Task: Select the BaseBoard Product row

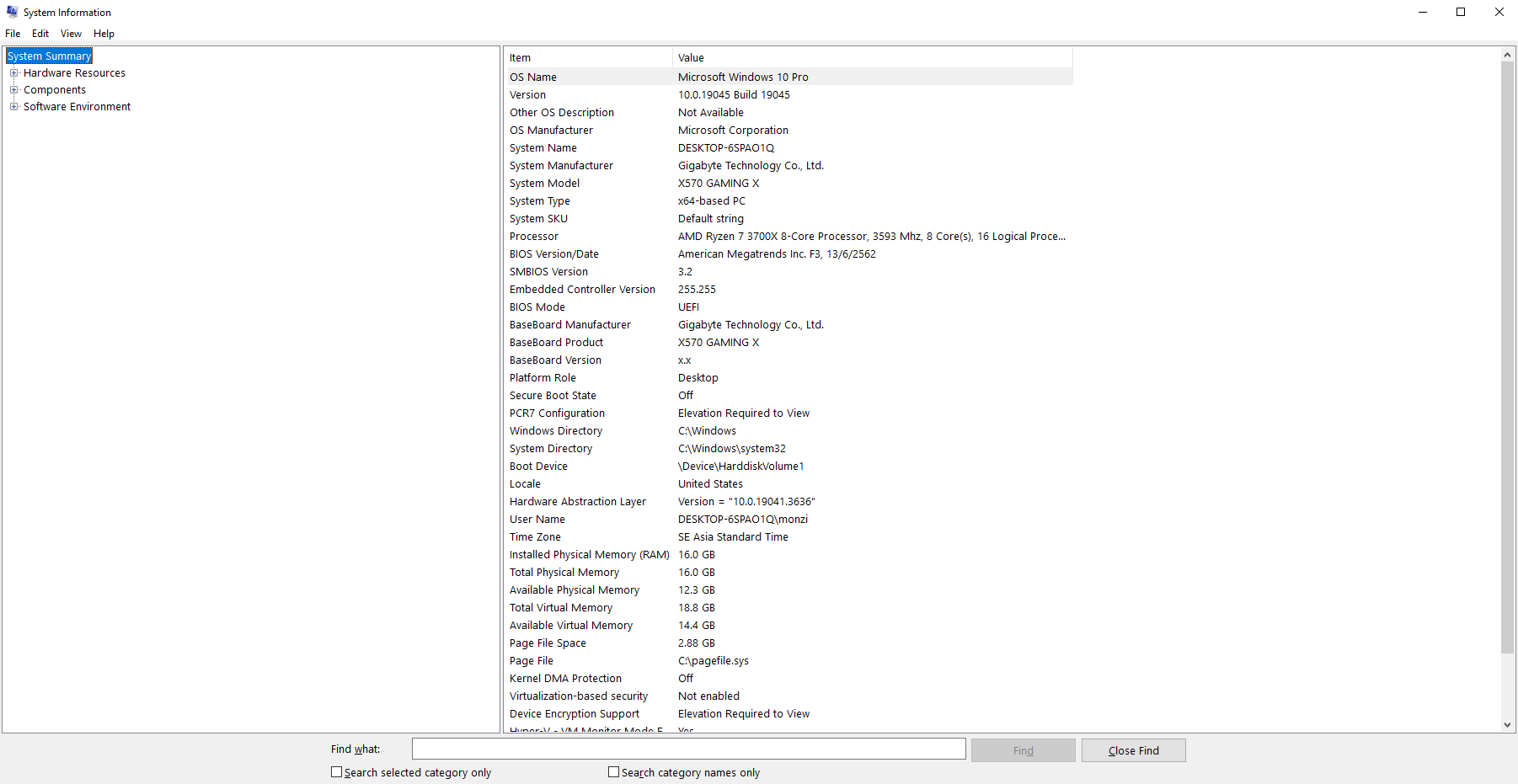Action: click(x=788, y=343)
